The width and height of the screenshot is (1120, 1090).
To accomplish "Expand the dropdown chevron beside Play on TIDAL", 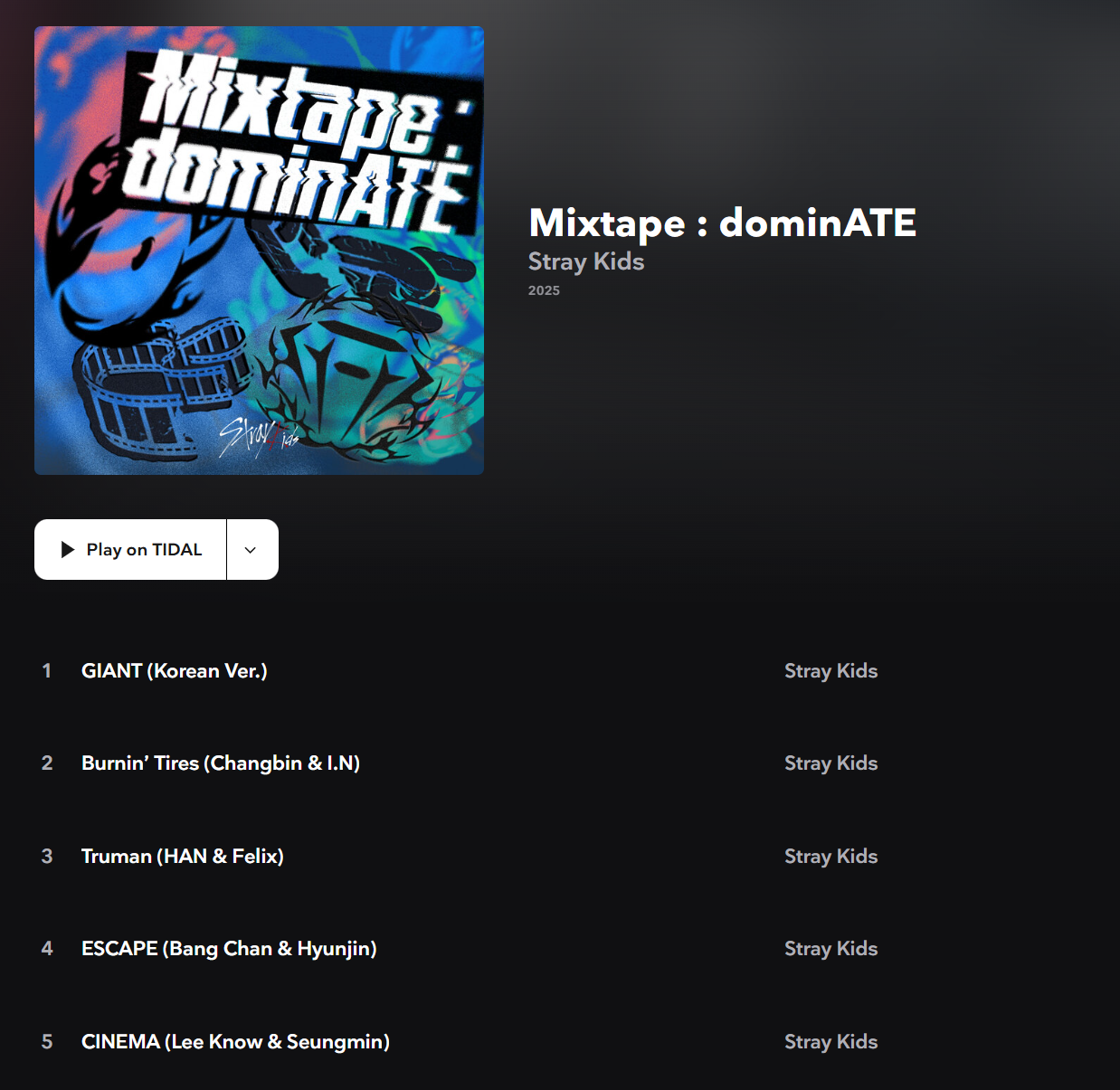I will tap(252, 549).
